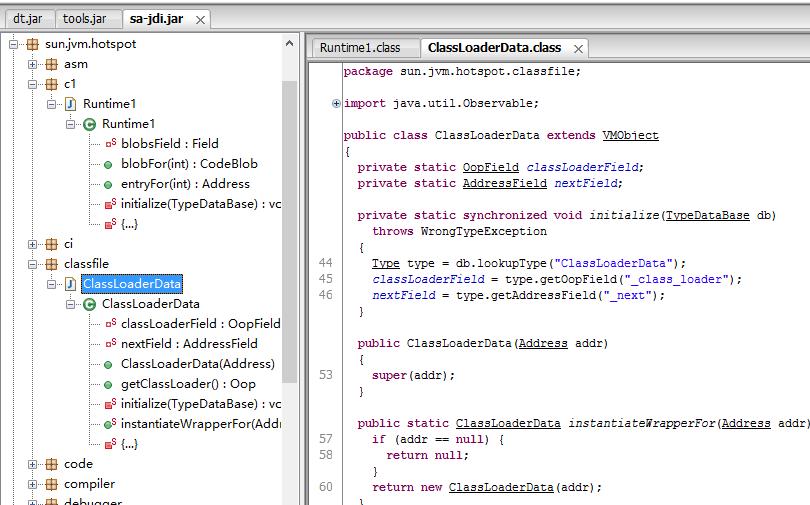Click the green ClassLoaderData class icon
Viewport: 810px width, 505px height.
(89, 305)
